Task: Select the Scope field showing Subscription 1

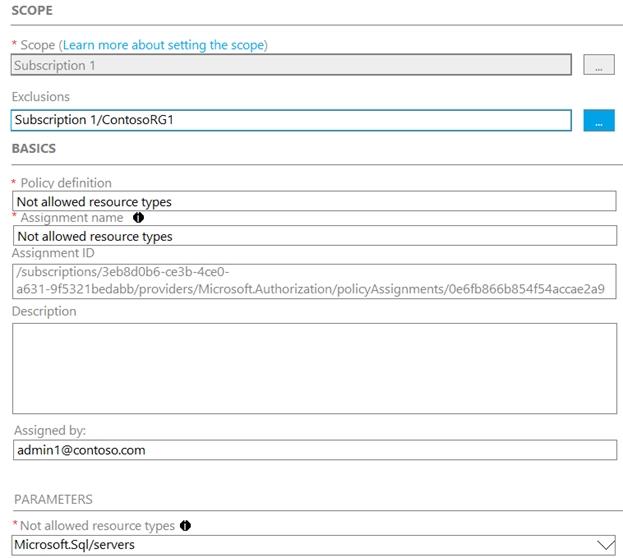Action: tap(291, 65)
